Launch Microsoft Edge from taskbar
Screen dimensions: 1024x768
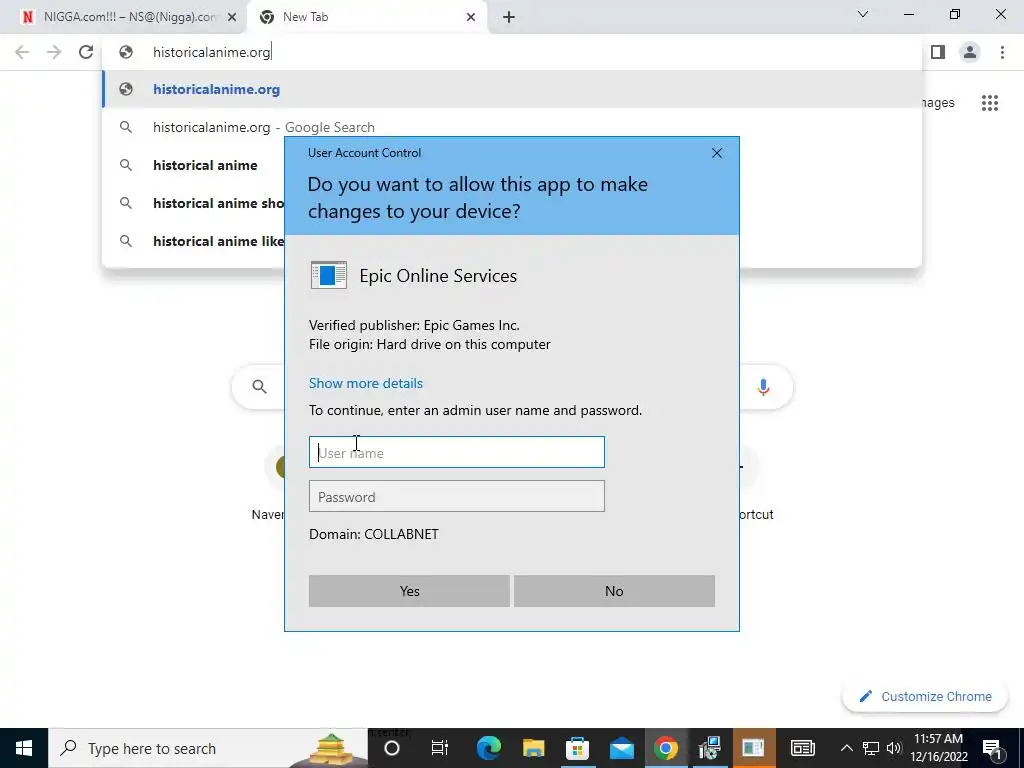click(x=488, y=748)
